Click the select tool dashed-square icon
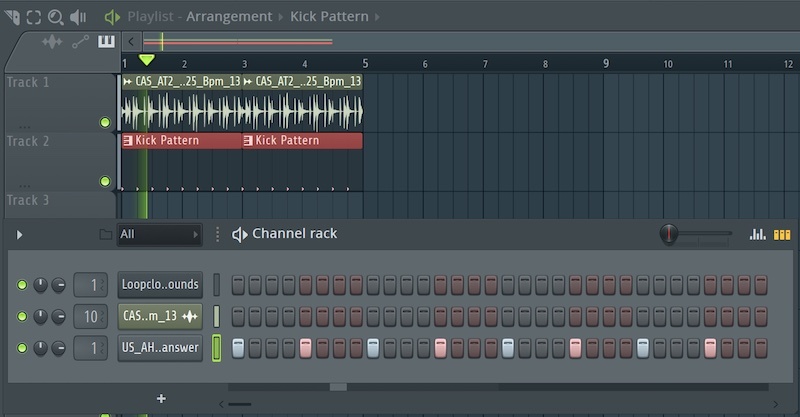The width and height of the screenshot is (800, 417). pos(33,16)
